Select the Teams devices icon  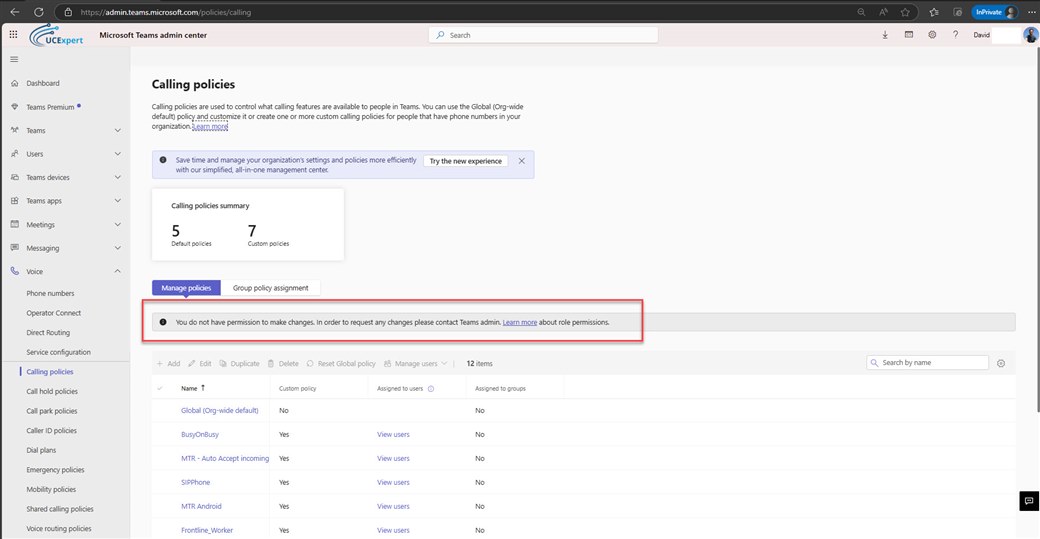[15, 177]
